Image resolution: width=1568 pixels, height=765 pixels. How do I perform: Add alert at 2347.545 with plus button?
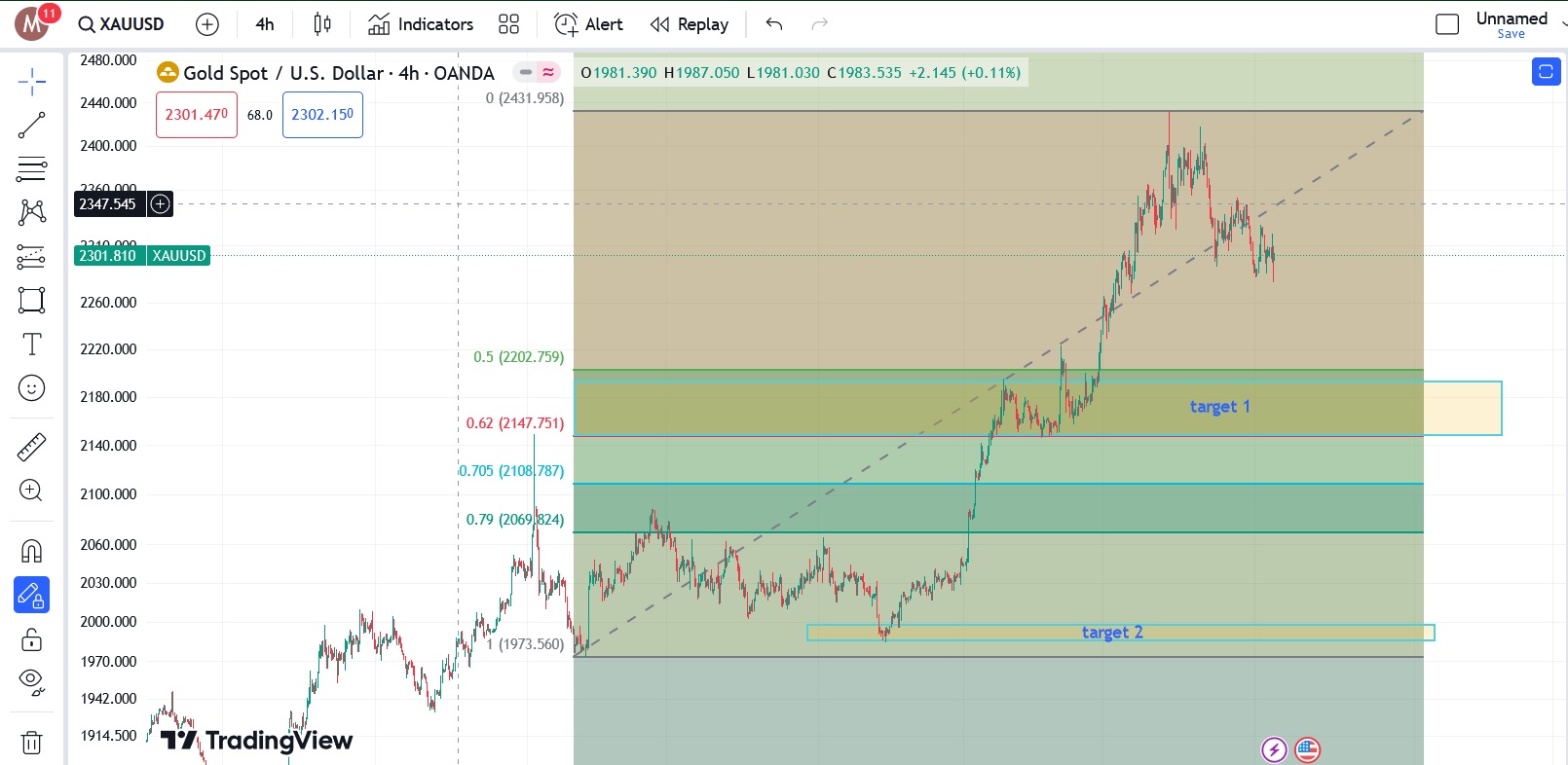pos(160,204)
